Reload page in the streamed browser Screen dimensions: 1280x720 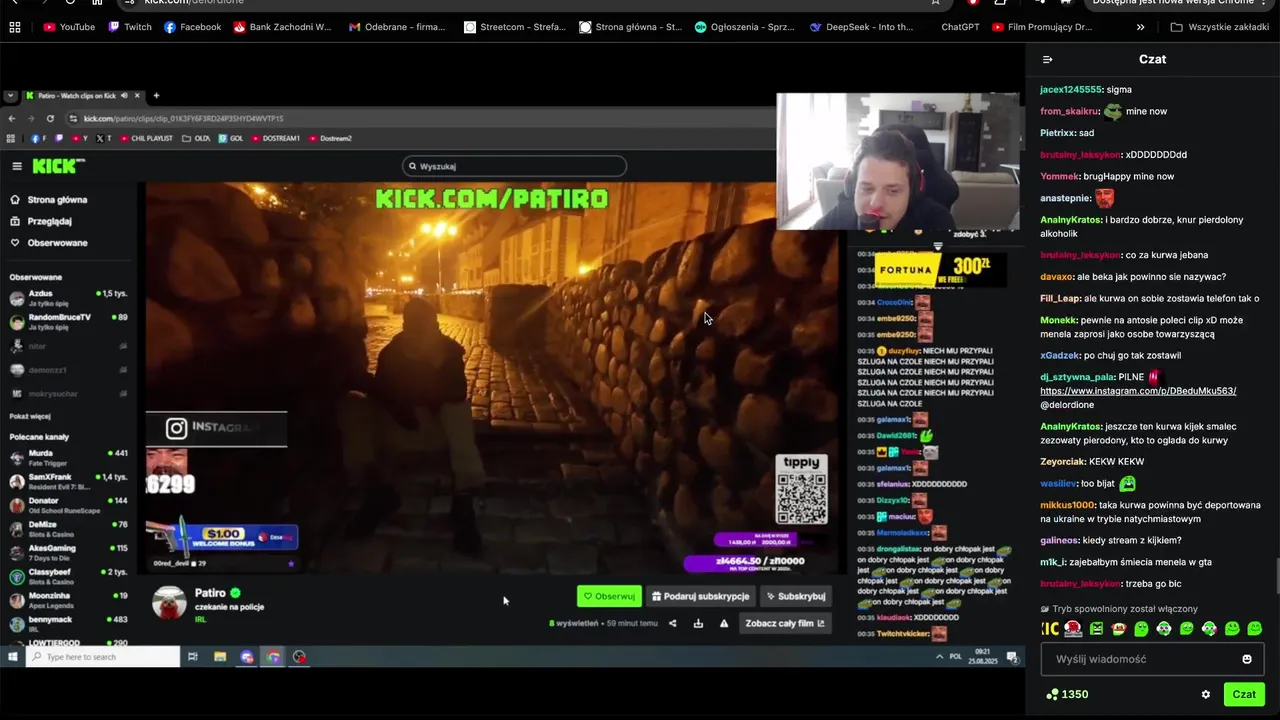[x=50, y=118]
